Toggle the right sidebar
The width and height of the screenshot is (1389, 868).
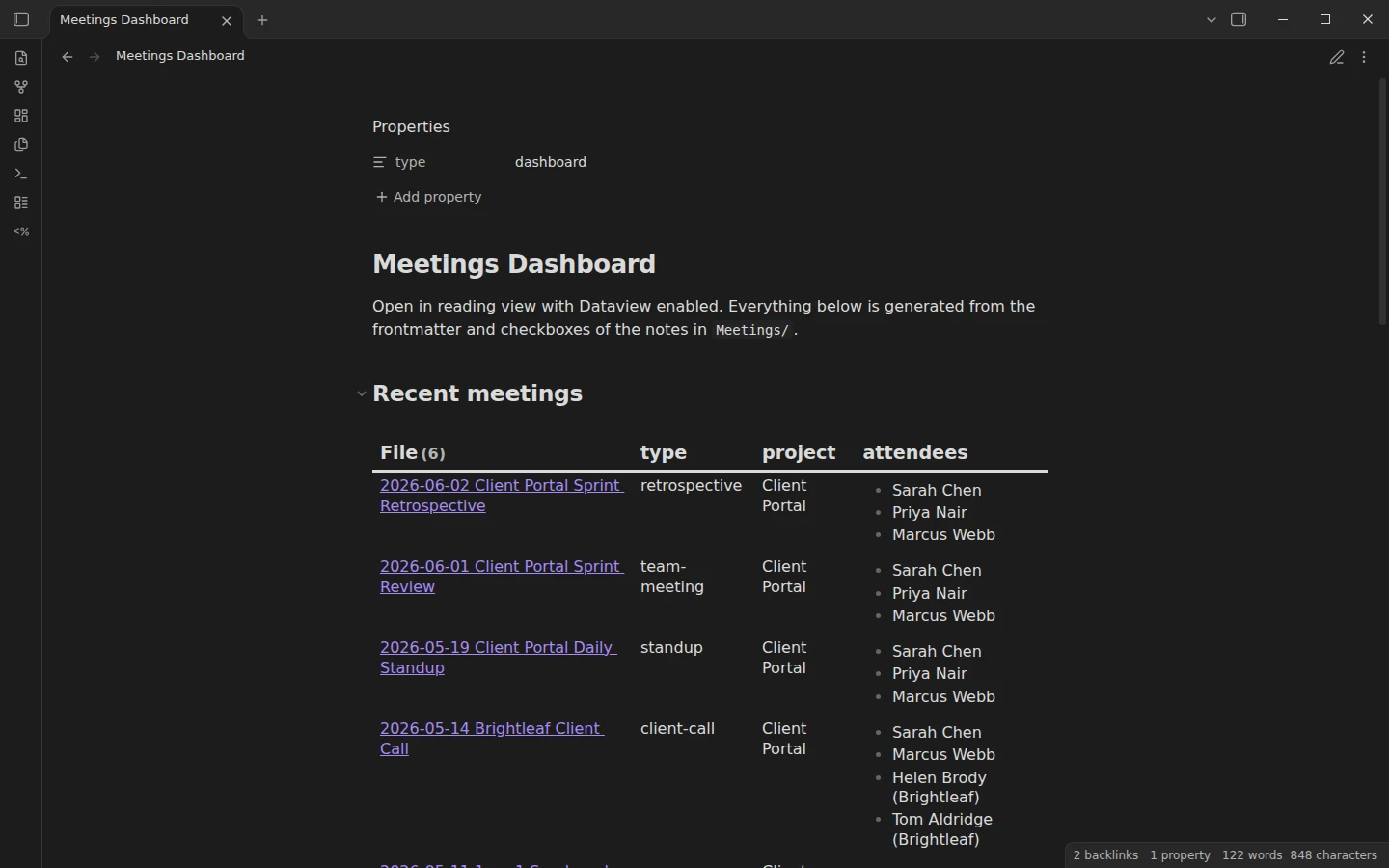pyautogui.click(x=1239, y=19)
